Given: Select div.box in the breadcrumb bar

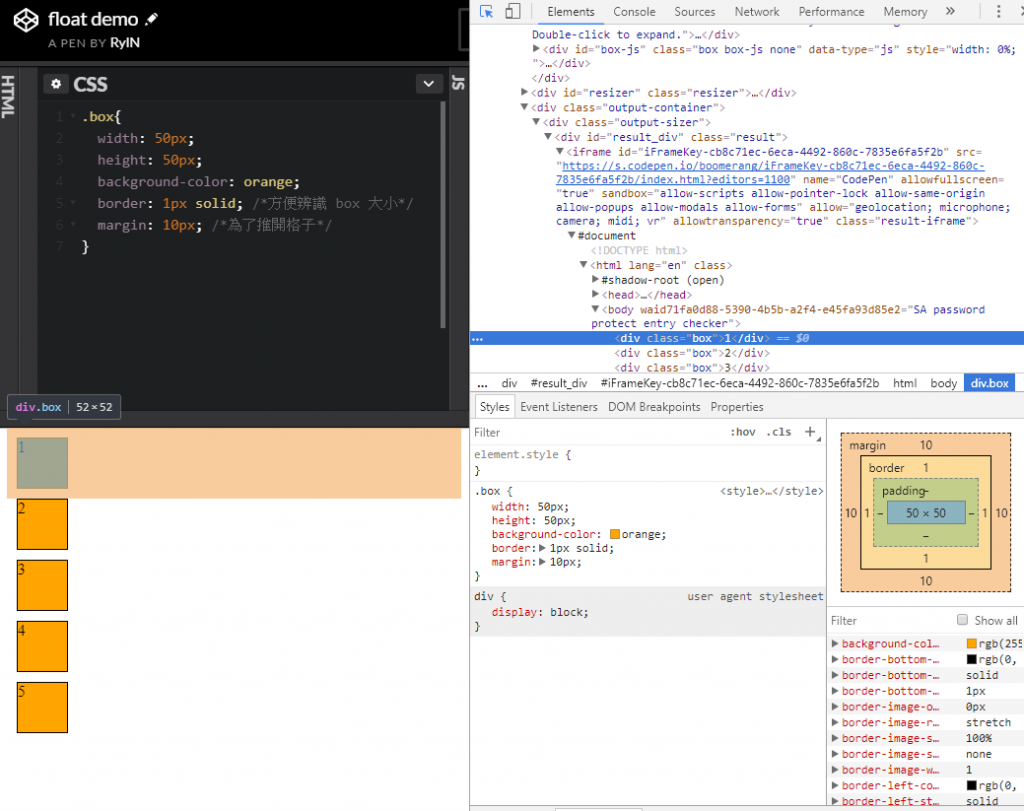Looking at the screenshot, I should coord(989,383).
